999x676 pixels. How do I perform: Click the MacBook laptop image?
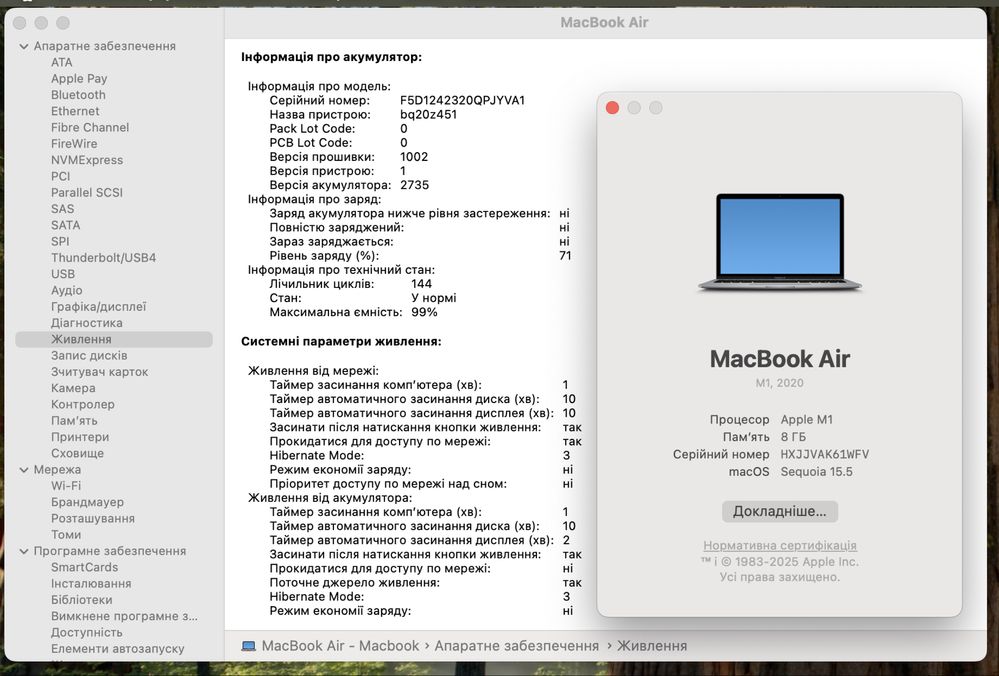point(780,243)
